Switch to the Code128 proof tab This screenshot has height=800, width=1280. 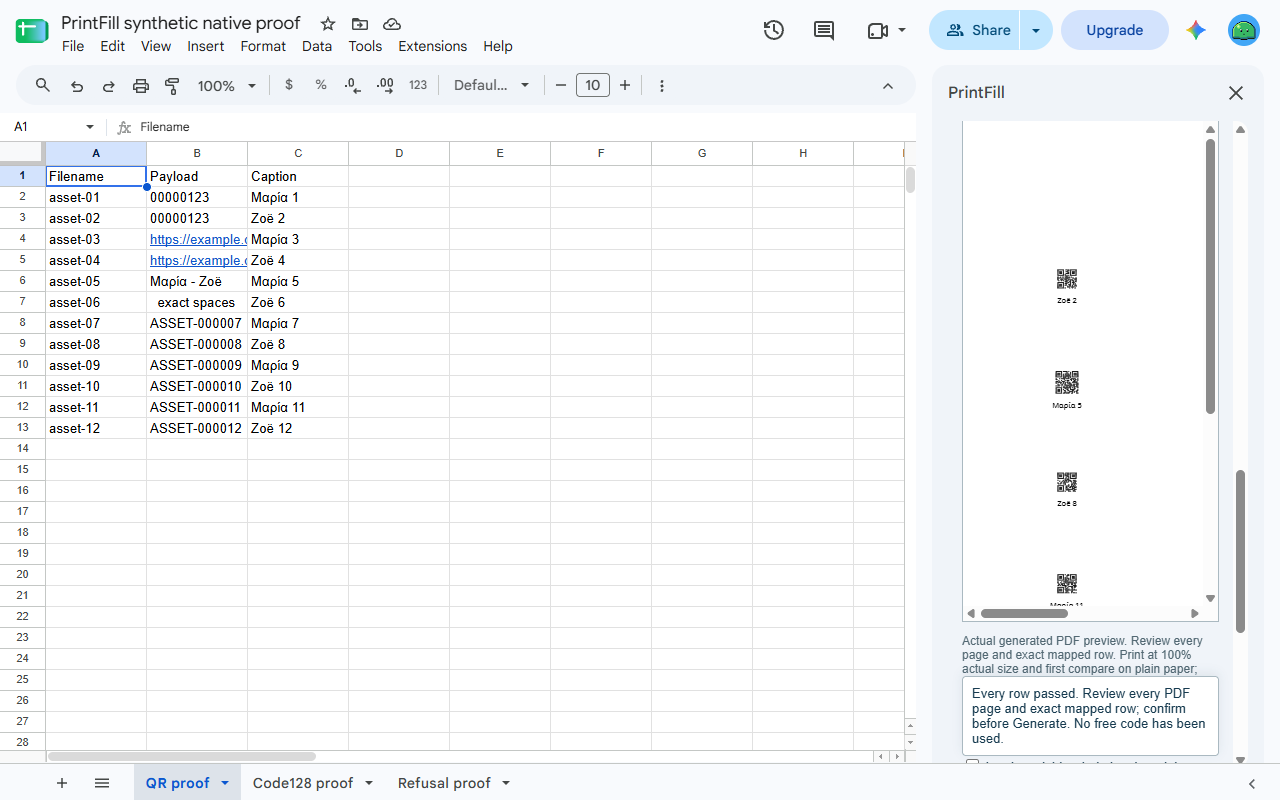point(303,783)
